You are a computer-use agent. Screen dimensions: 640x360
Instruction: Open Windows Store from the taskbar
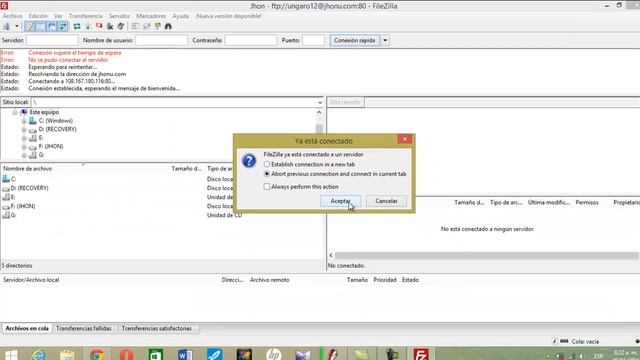tap(156, 355)
